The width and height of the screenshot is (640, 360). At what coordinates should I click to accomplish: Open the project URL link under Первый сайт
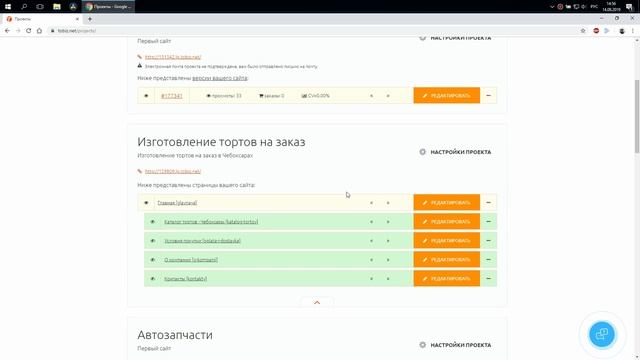[173, 57]
